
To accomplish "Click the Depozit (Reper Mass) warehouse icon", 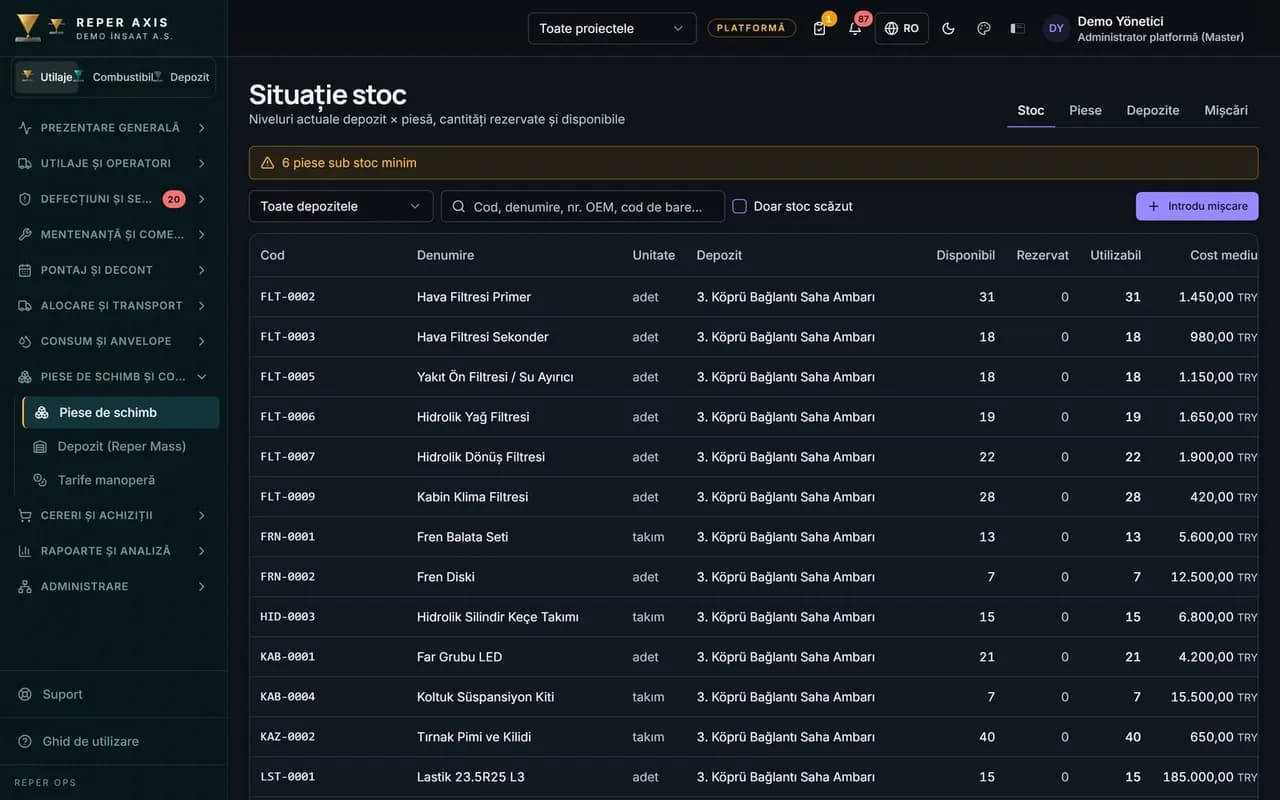I will 40,446.
